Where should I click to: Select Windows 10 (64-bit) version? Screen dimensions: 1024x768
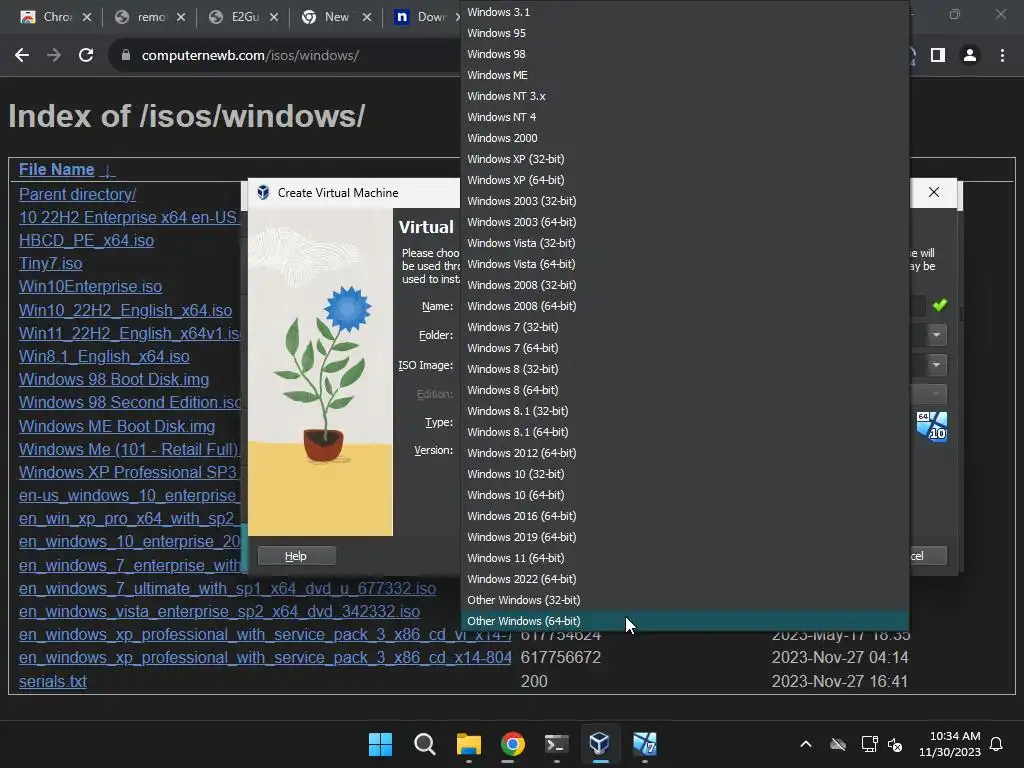pos(684,494)
